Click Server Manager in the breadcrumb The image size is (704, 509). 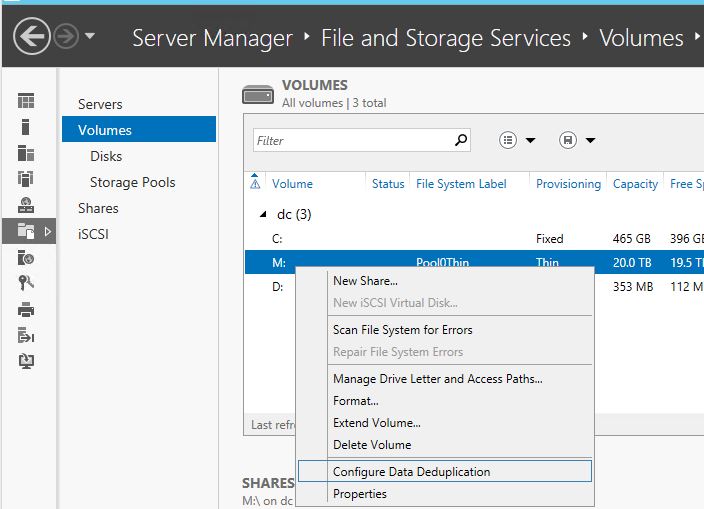212,38
